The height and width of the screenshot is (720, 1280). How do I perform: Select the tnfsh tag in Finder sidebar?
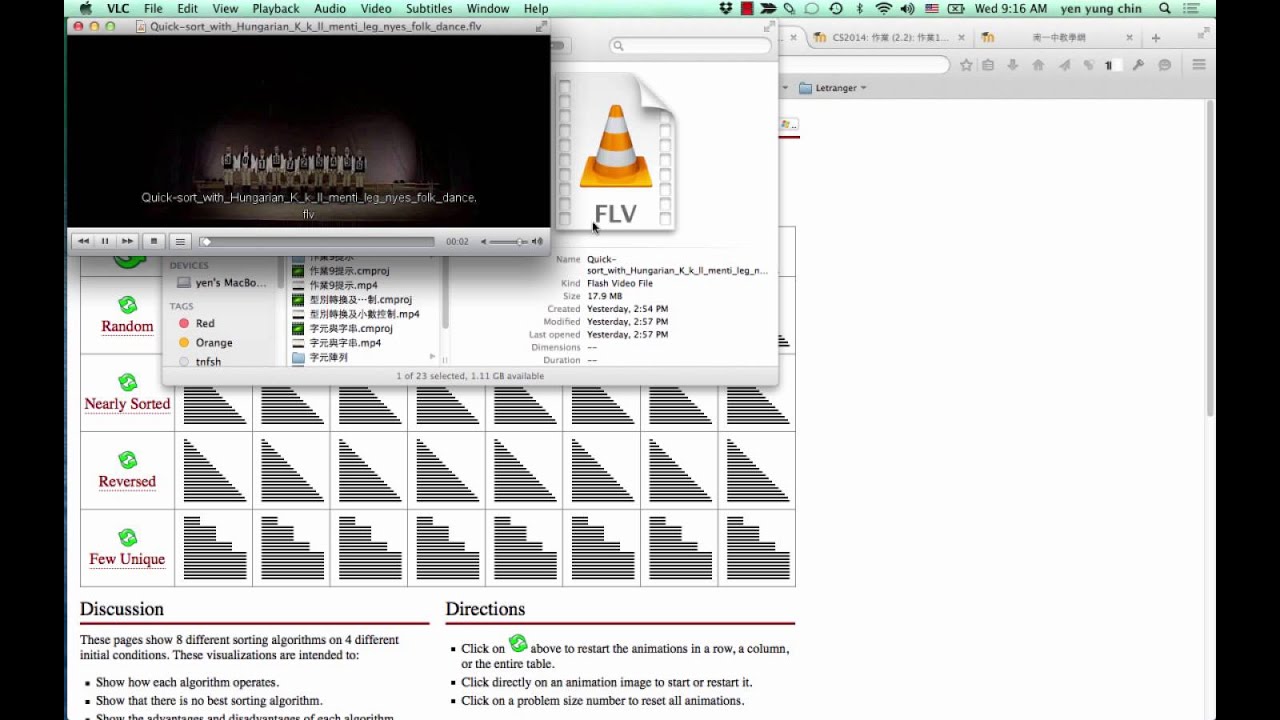click(x=201, y=361)
